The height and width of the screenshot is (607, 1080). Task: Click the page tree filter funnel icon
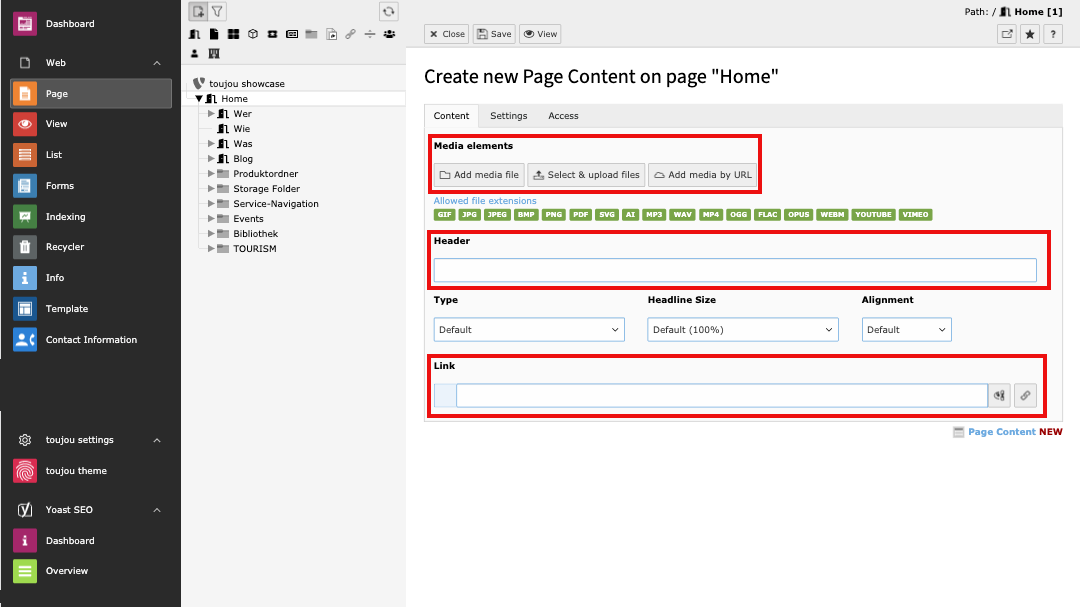(217, 11)
